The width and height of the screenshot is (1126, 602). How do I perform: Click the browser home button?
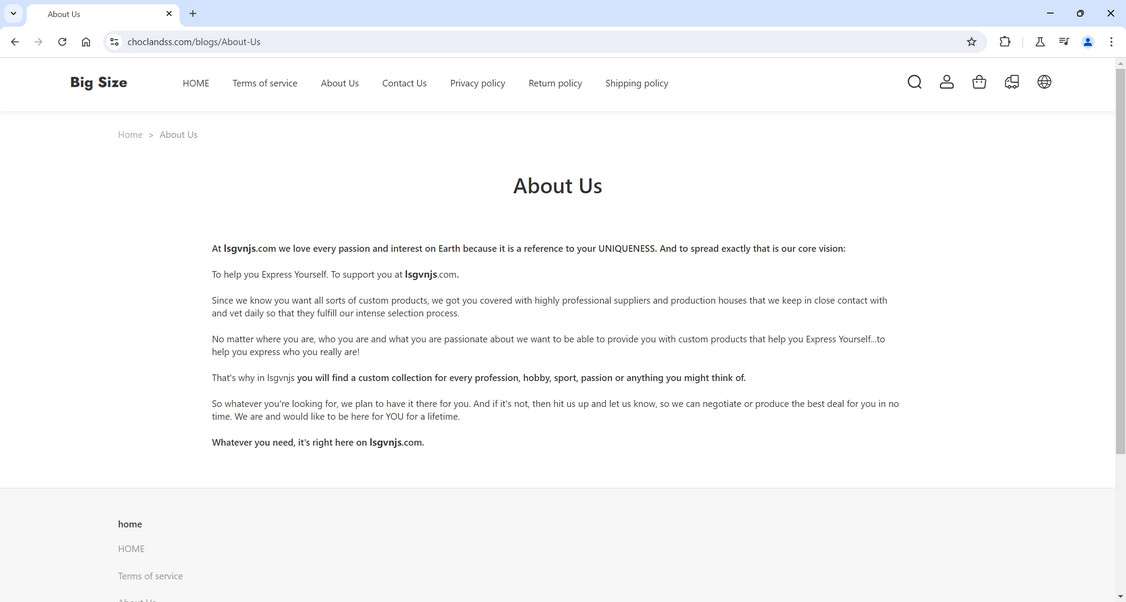click(x=85, y=42)
